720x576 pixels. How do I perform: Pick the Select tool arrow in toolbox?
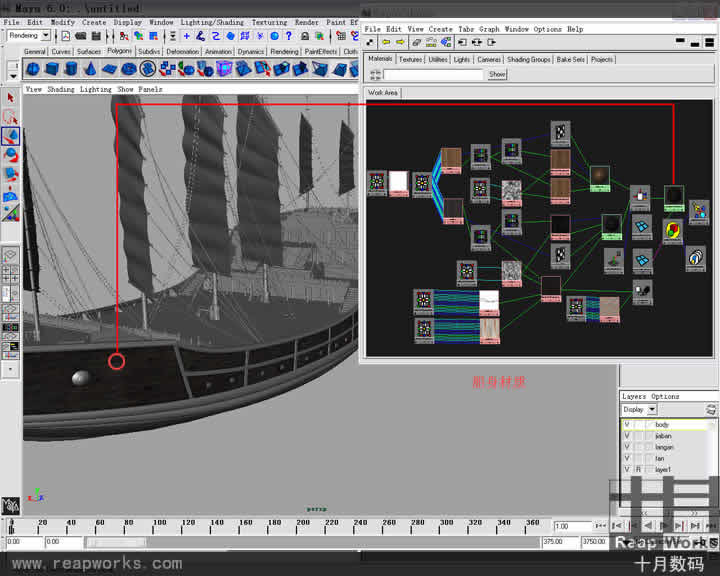tap(11, 98)
